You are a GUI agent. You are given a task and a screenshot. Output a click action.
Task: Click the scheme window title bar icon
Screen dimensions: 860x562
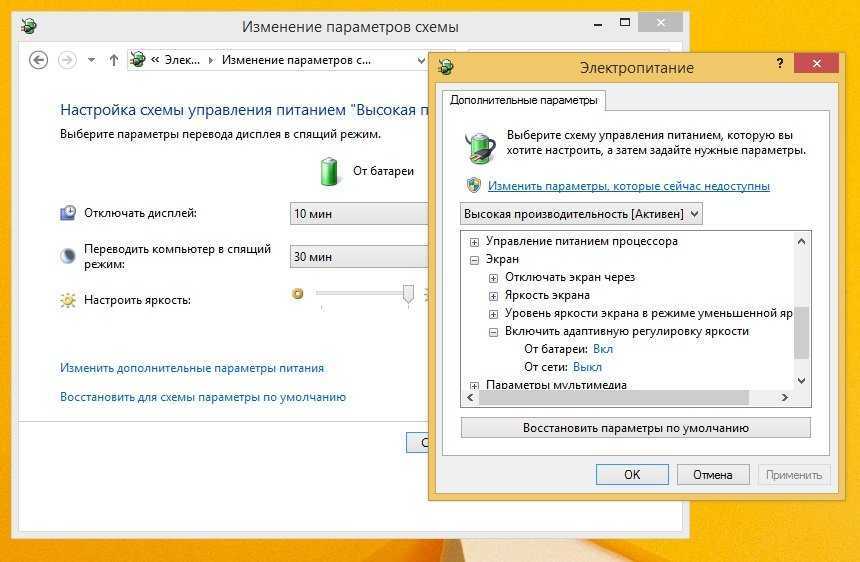pyautogui.click(x=29, y=26)
